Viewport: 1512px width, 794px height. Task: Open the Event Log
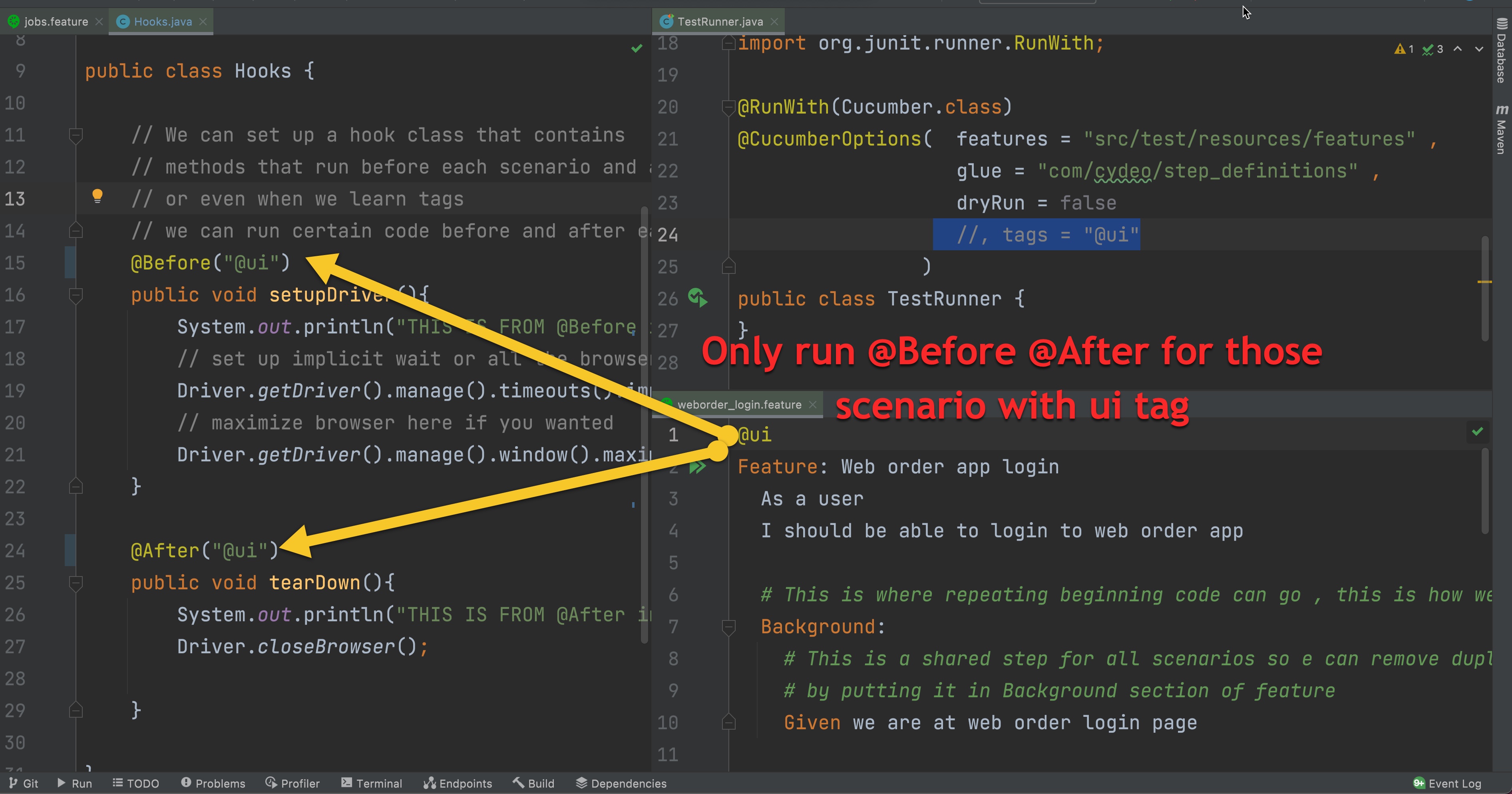coord(1447,783)
